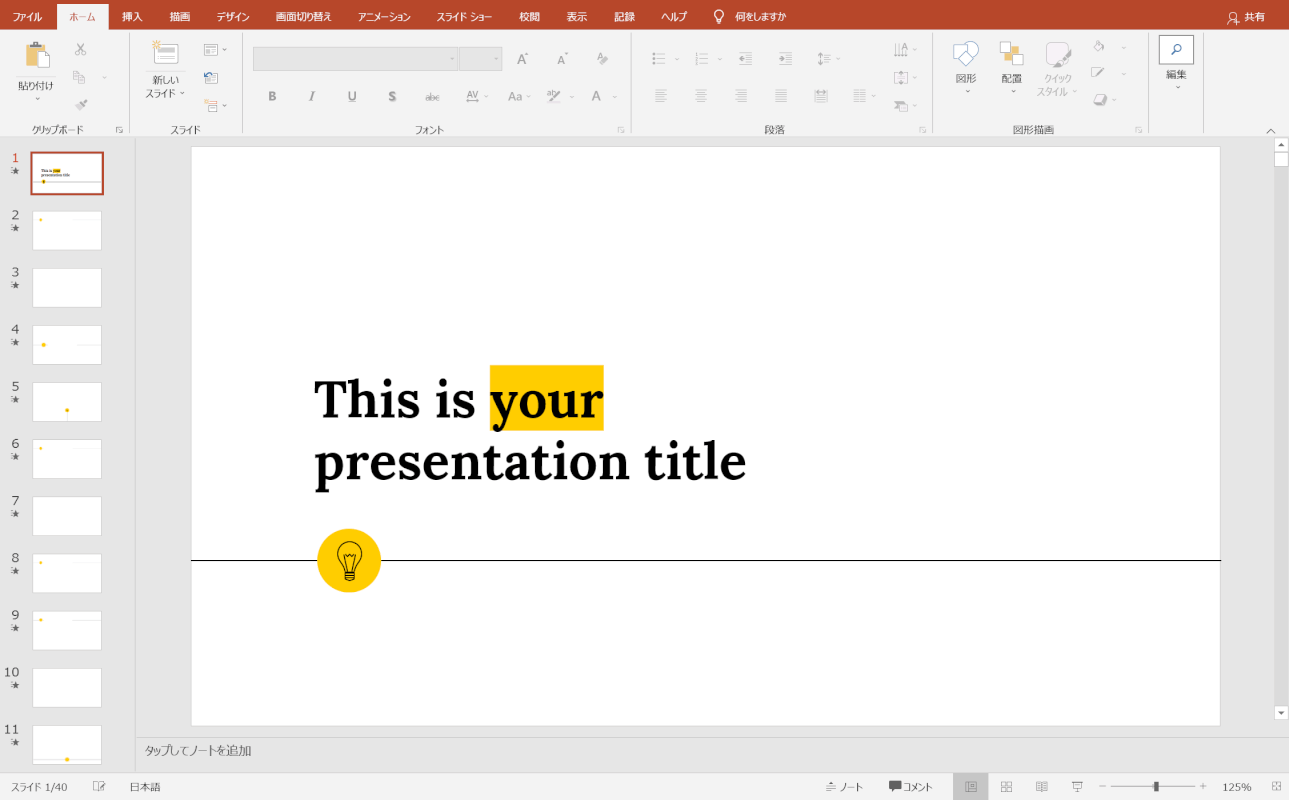Click the Decrease Font Size icon
The height and width of the screenshot is (800, 1289).
(x=562, y=59)
